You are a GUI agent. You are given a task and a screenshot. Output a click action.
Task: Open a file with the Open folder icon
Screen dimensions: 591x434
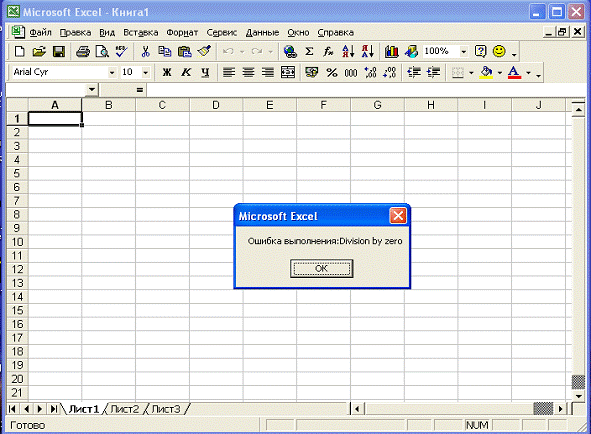tap(39, 51)
